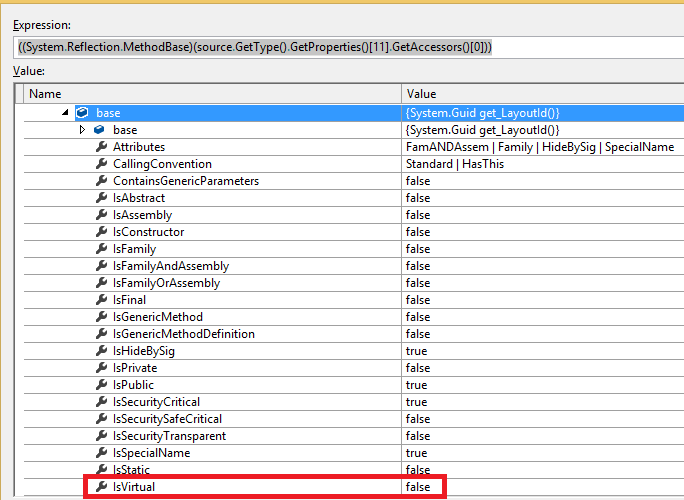The height and width of the screenshot is (500, 684).
Task: Click the wrench icon beside IsGenericMethodDefinition
Action: pos(101,334)
